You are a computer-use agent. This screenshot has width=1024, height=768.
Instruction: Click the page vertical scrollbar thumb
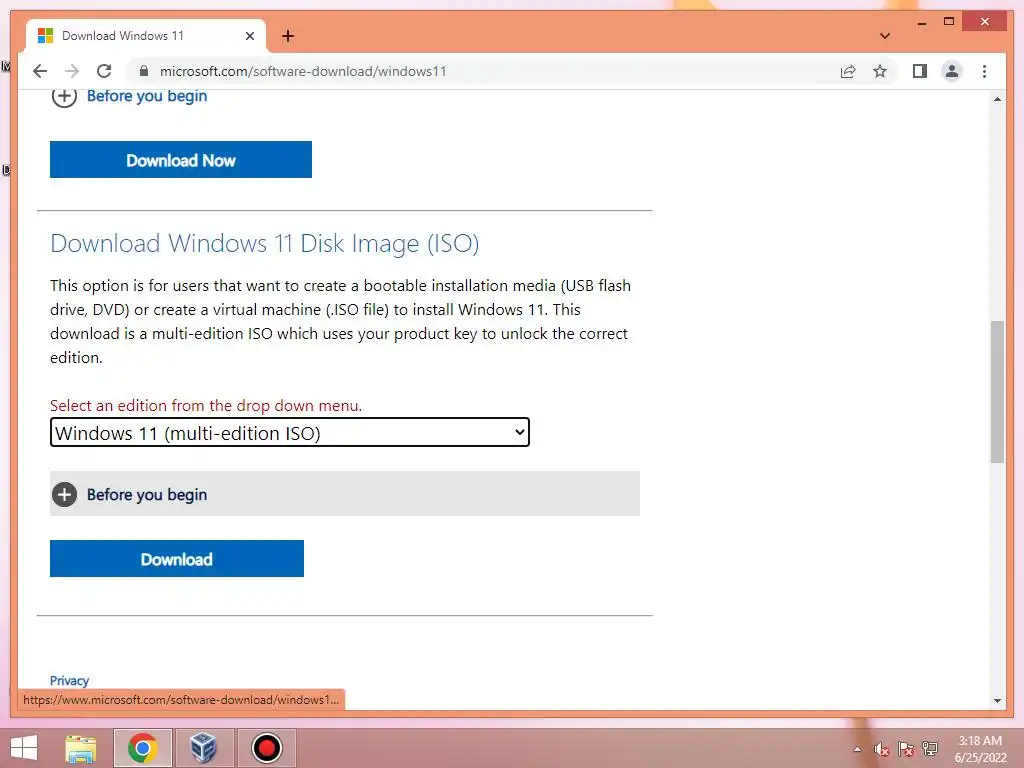[x=997, y=392]
